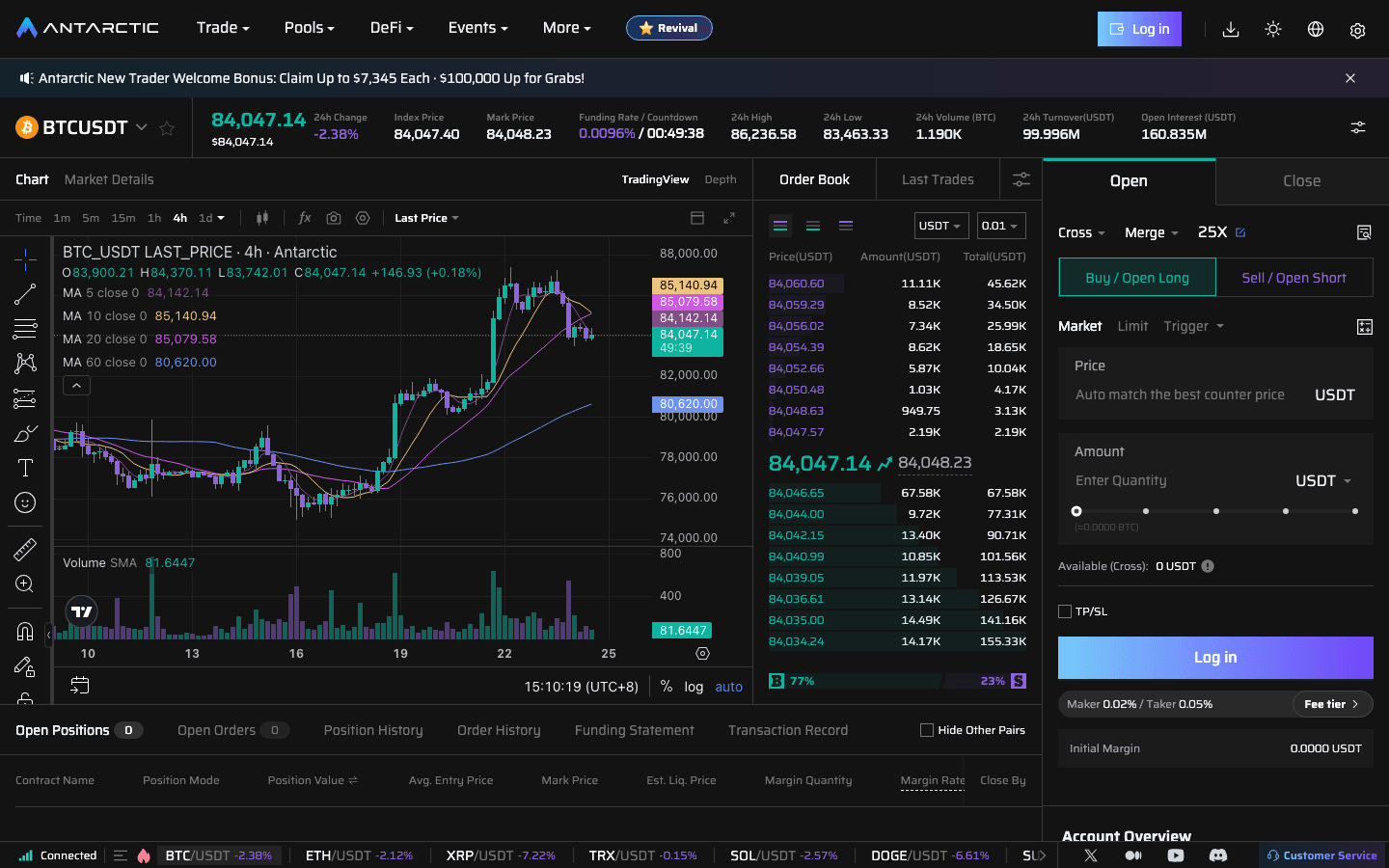
Task: Open order book 0.01 precision dropdown
Action: coord(1000,226)
